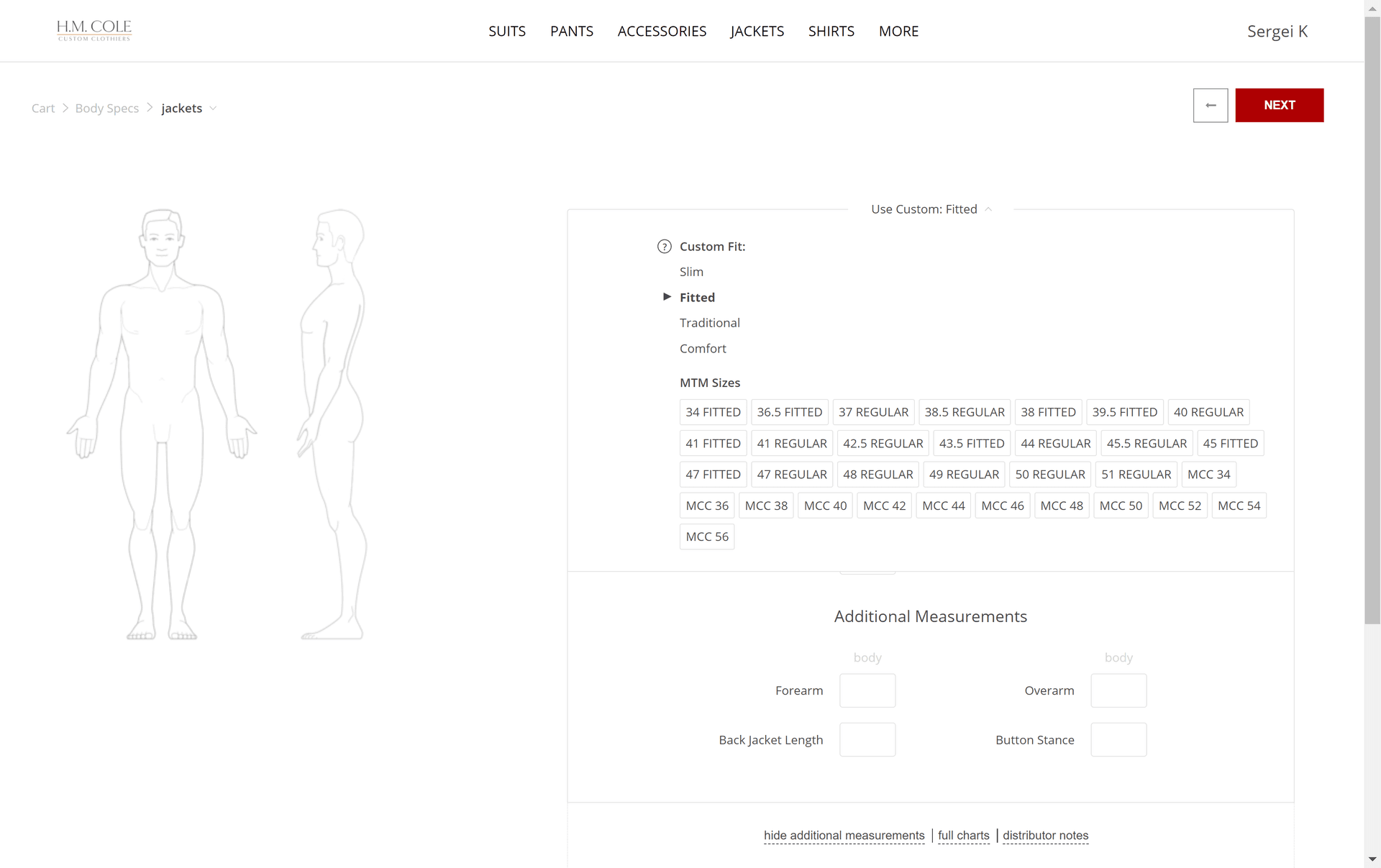Click the hide additional measurements link
Image resolution: width=1381 pixels, height=868 pixels.
[844, 835]
